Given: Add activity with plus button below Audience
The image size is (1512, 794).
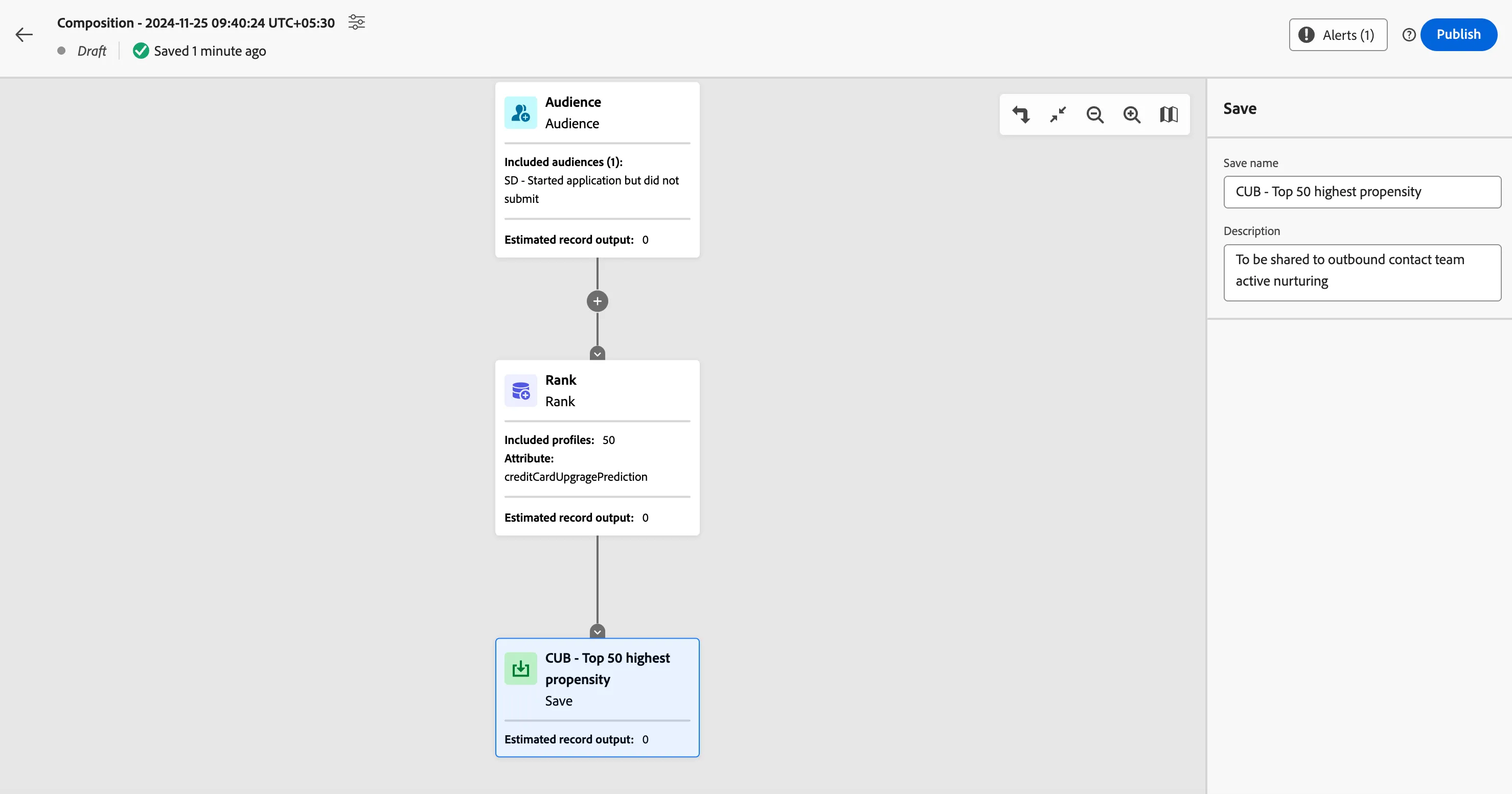Looking at the screenshot, I should coord(598,301).
